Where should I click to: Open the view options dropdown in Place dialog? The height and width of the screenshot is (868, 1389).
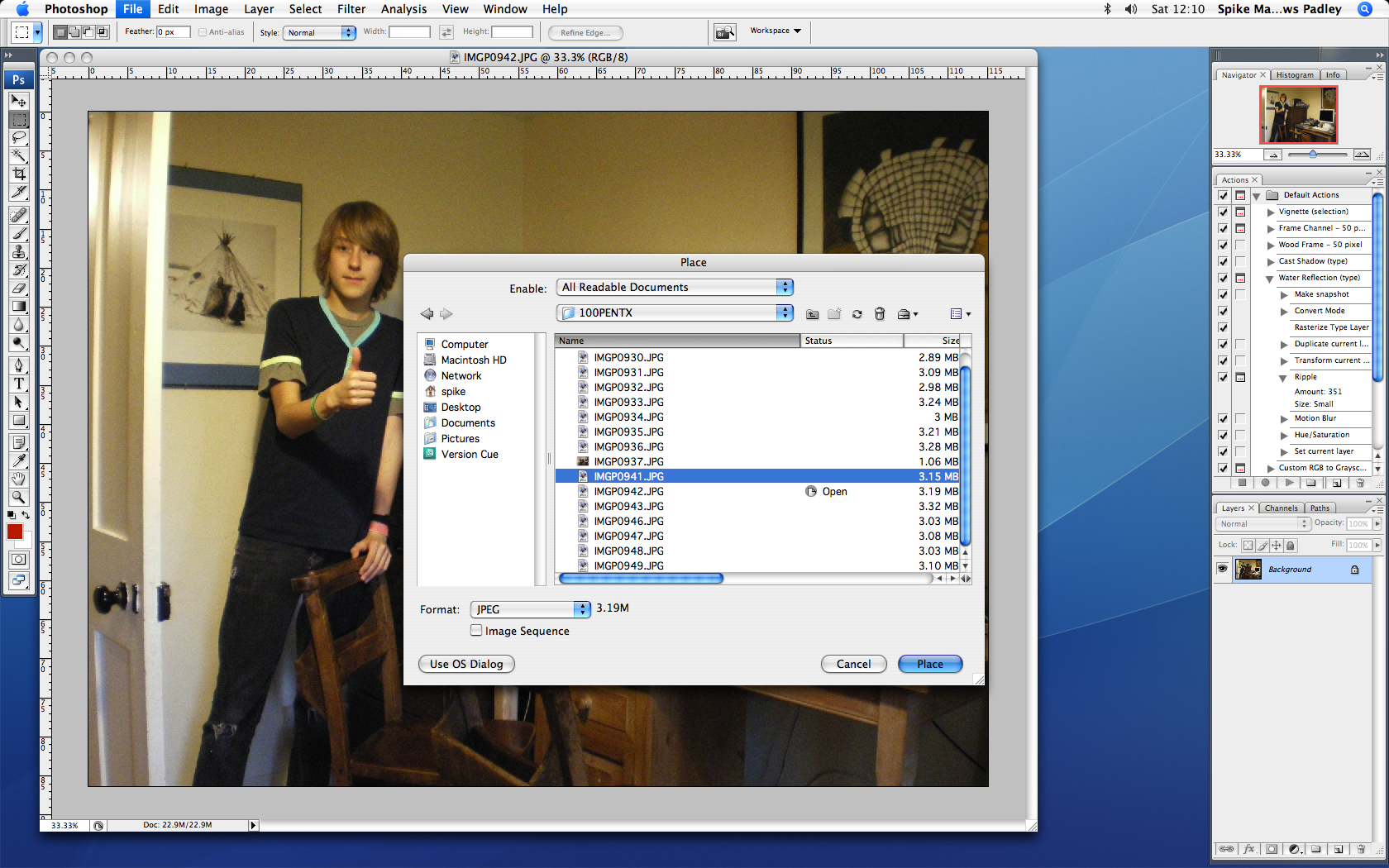click(x=960, y=314)
